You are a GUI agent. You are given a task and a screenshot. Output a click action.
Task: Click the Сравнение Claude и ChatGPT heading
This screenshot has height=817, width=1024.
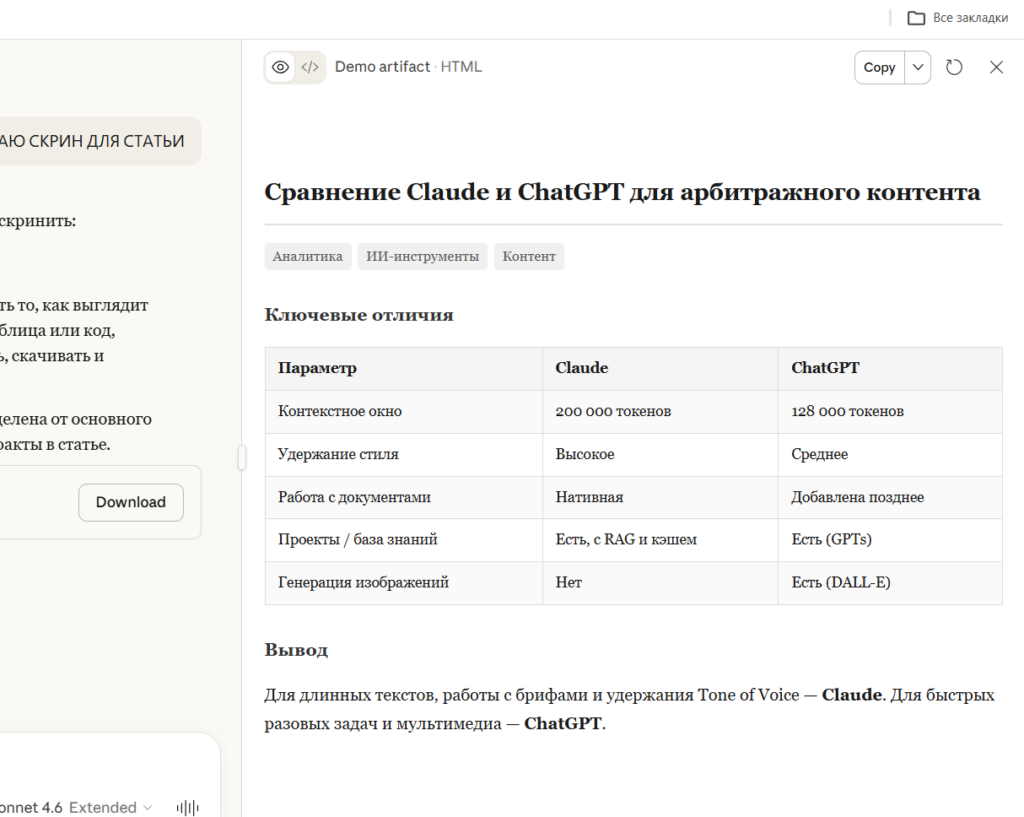tap(622, 192)
